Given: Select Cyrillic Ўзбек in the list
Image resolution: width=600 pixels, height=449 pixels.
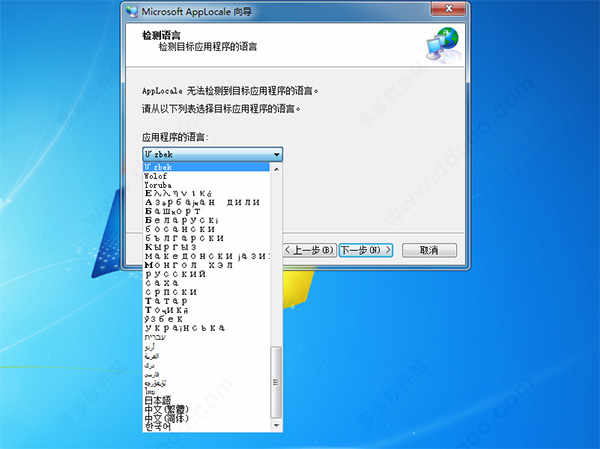Looking at the screenshot, I should pos(207,319).
